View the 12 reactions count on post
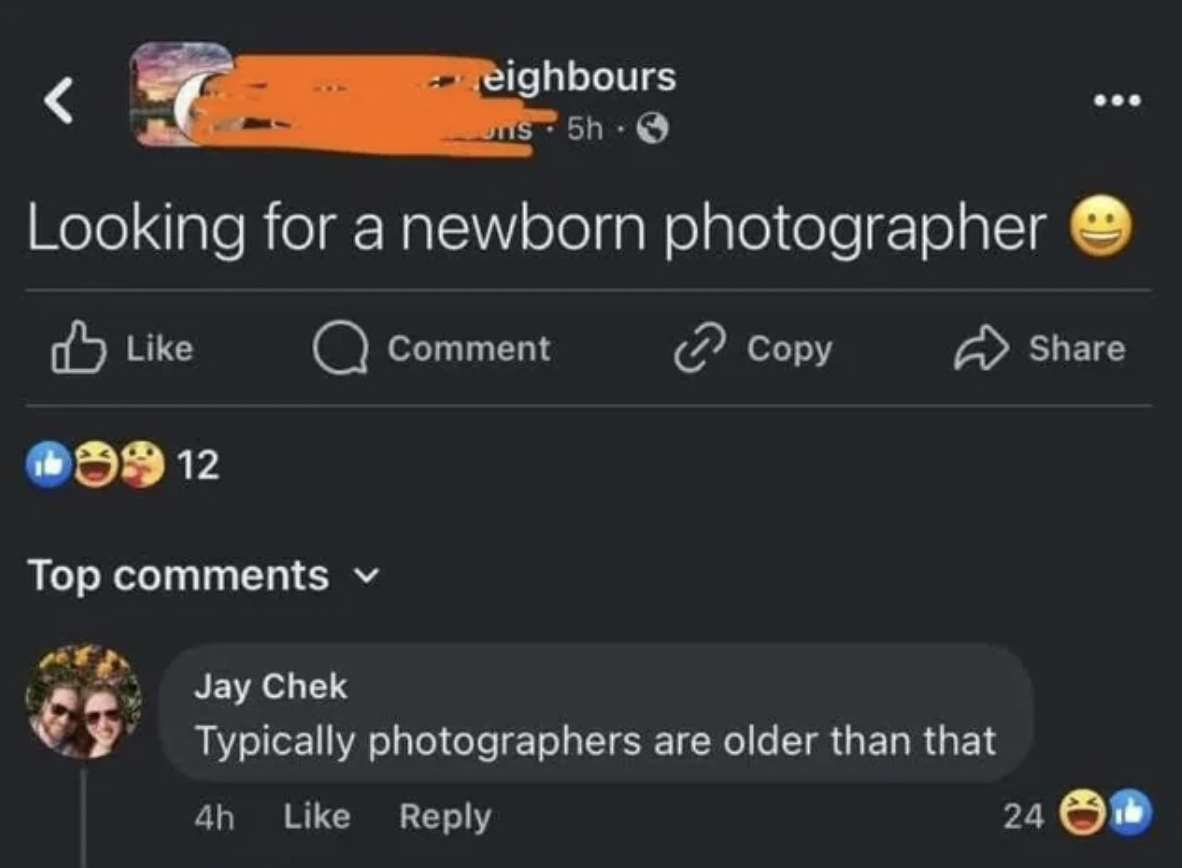The width and height of the screenshot is (1182, 868). (198, 465)
